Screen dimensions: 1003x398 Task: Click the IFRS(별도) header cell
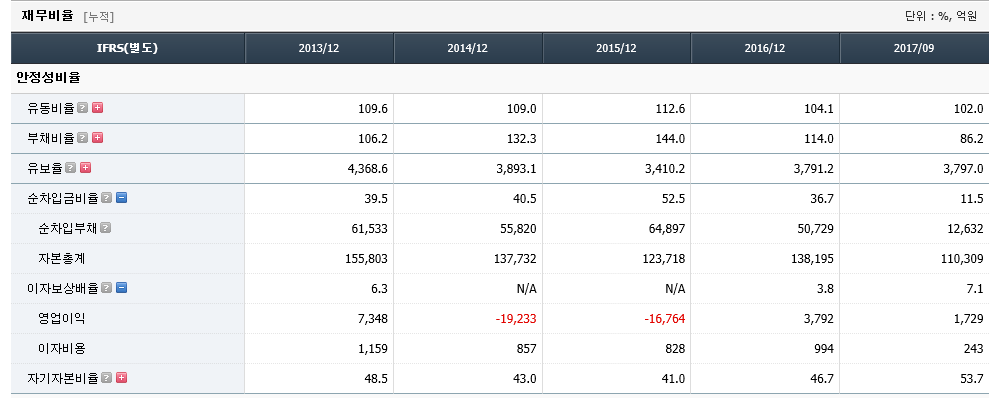pos(128,49)
